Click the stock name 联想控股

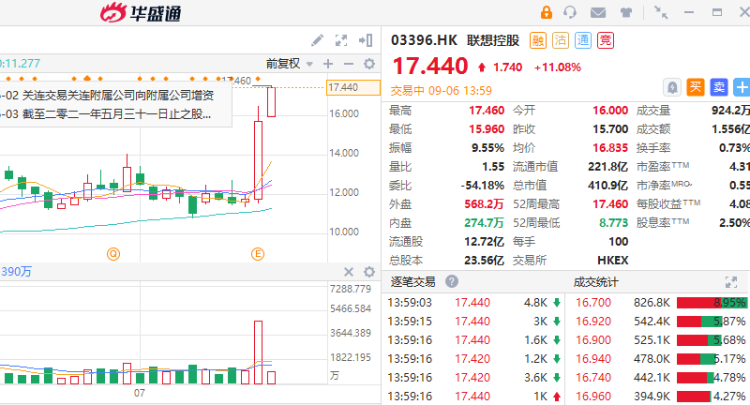pos(493,40)
